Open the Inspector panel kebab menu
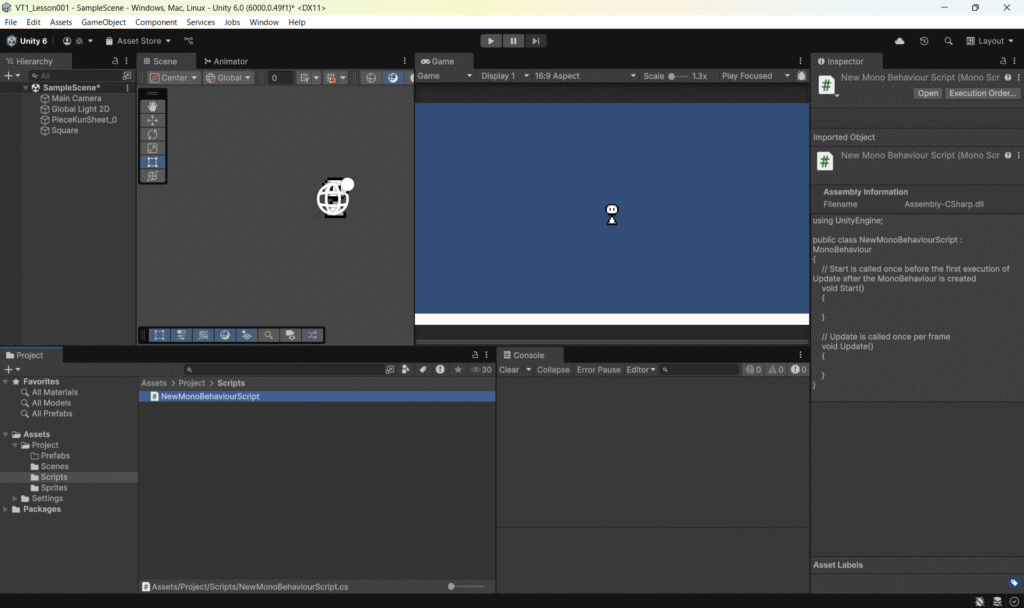This screenshot has height=608, width=1024. pos(1014,61)
